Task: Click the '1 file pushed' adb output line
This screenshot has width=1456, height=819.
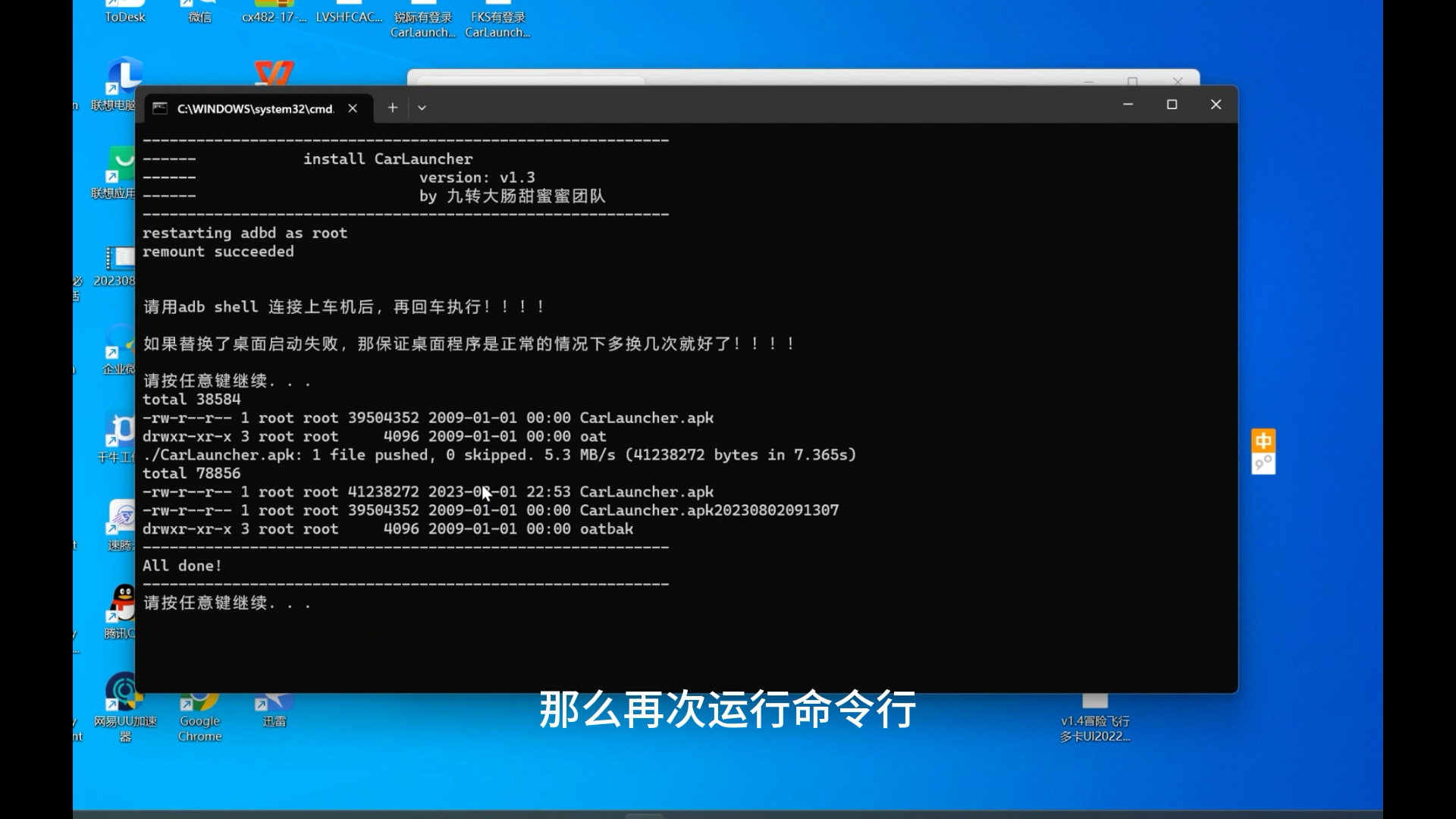Action: (500, 455)
